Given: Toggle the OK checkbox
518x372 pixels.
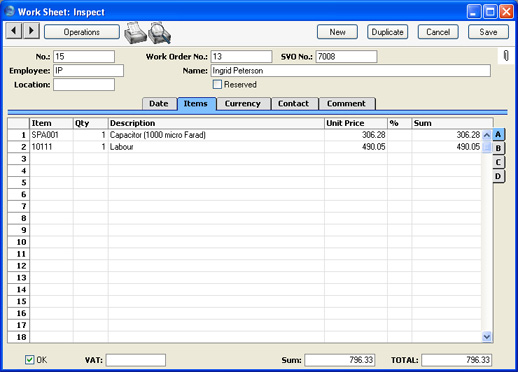Looking at the screenshot, I should tap(29, 360).
